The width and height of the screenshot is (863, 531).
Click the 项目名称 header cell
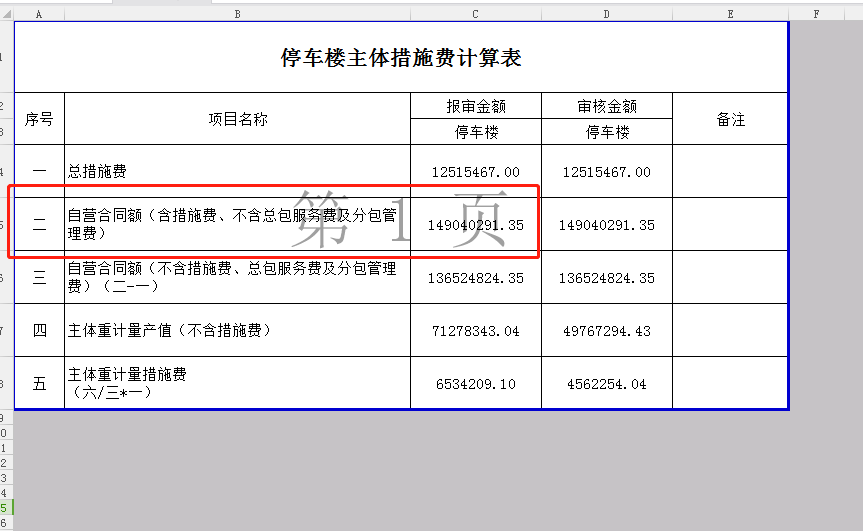click(x=237, y=119)
